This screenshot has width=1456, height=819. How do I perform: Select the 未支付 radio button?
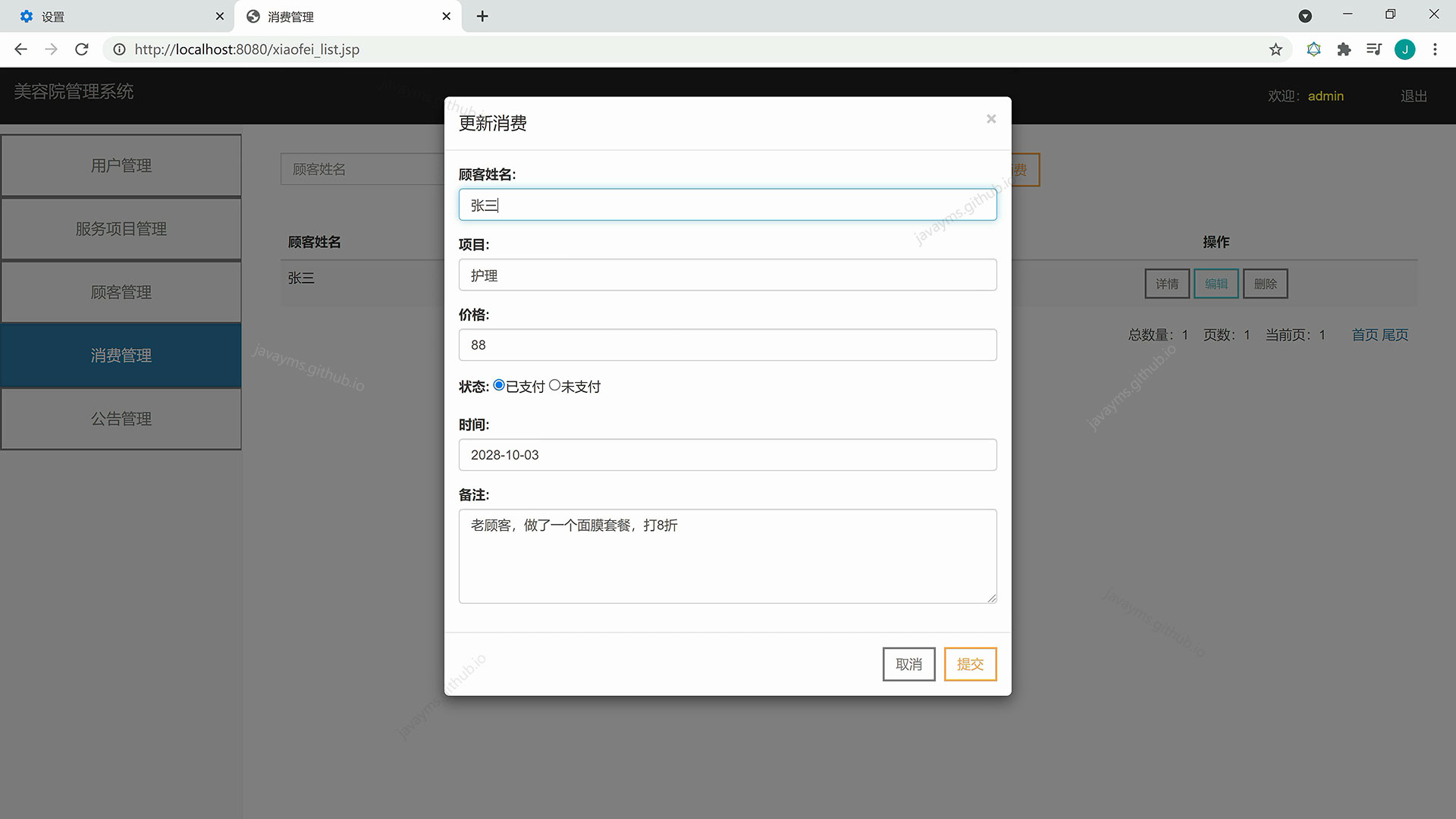tap(554, 385)
